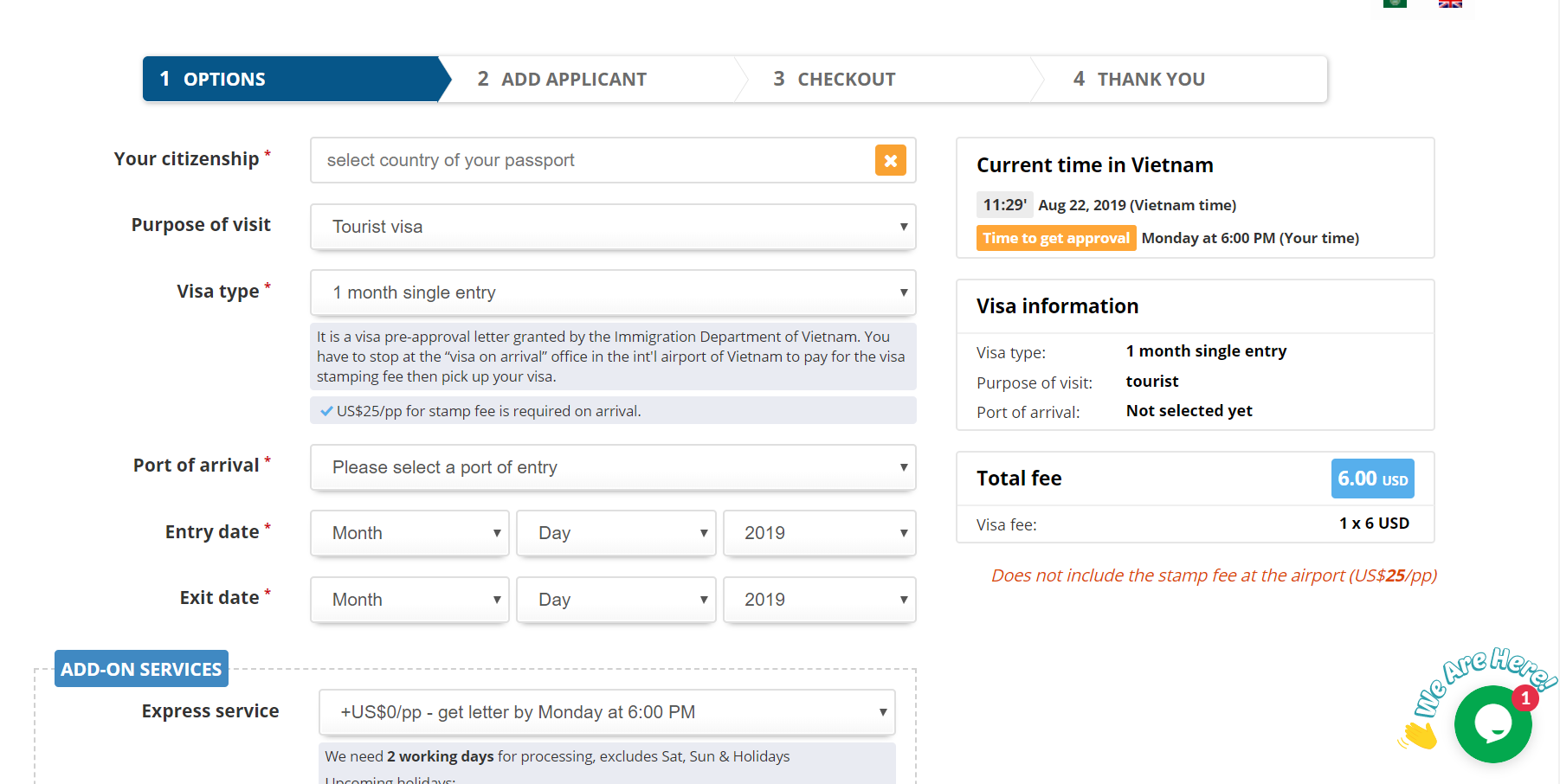Click the pre-approval letter description paragraph
Image resolution: width=1560 pixels, height=784 pixels.
coord(613,357)
